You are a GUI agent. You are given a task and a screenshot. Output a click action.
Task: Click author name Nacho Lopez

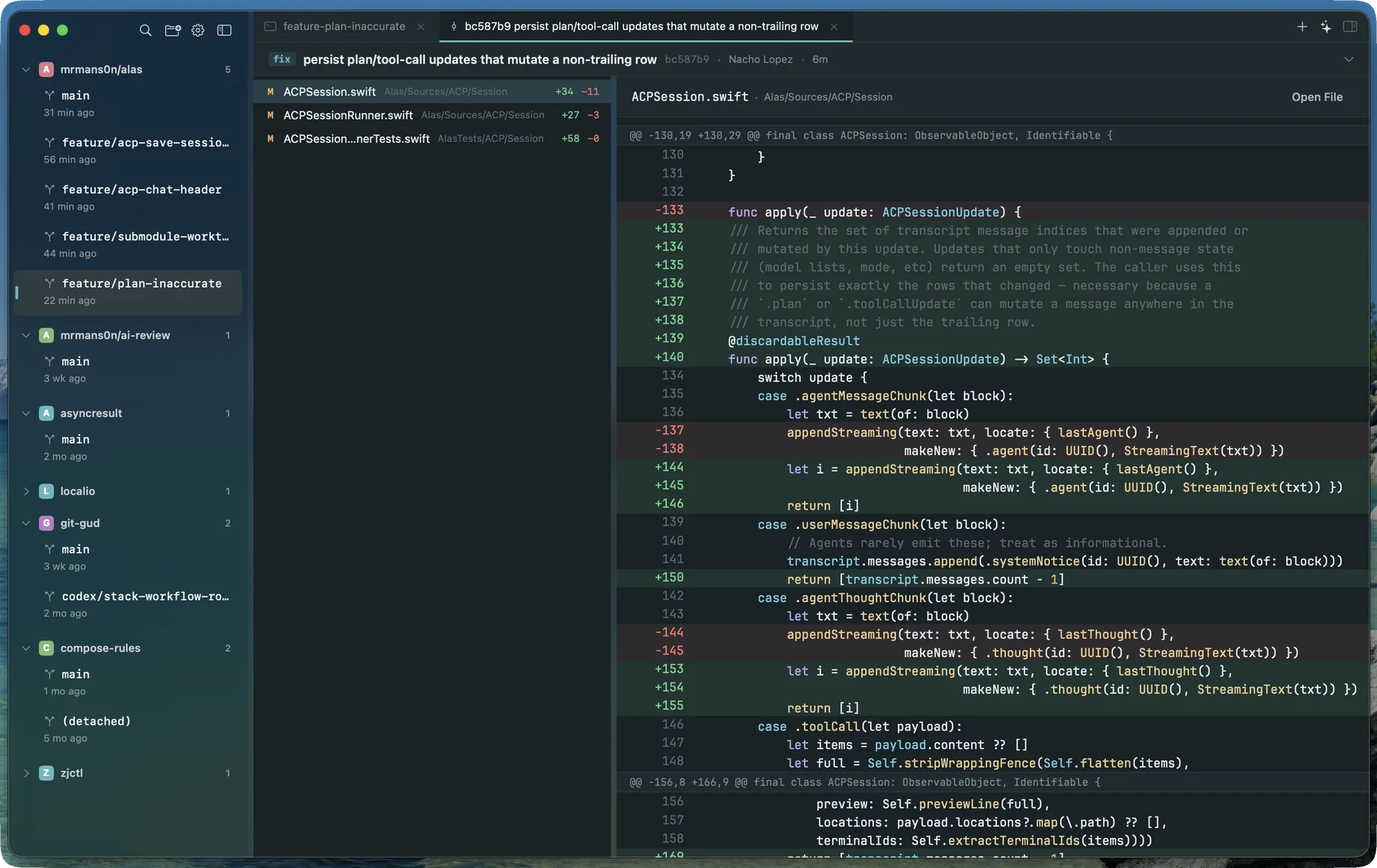pos(760,59)
